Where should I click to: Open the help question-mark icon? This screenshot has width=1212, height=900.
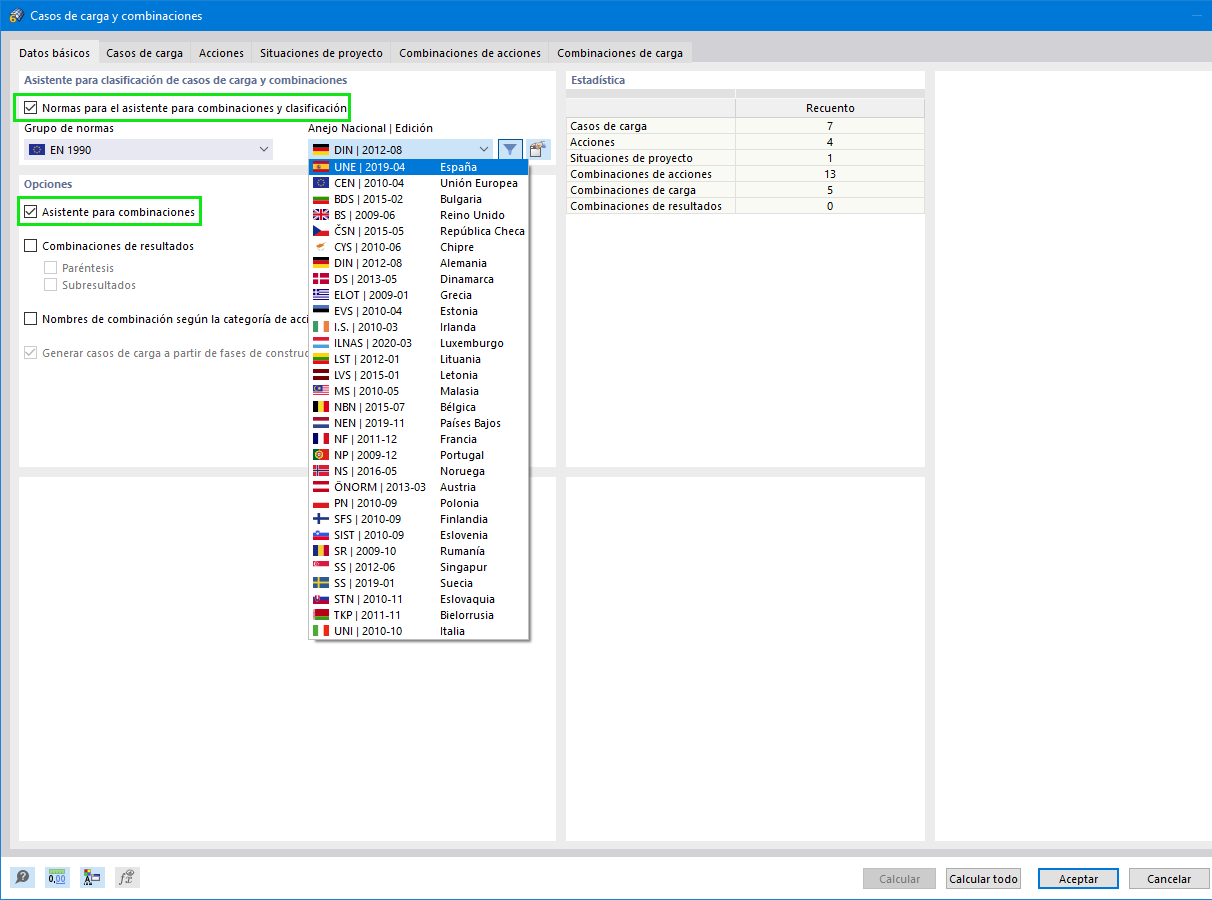(x=22, y=877)
